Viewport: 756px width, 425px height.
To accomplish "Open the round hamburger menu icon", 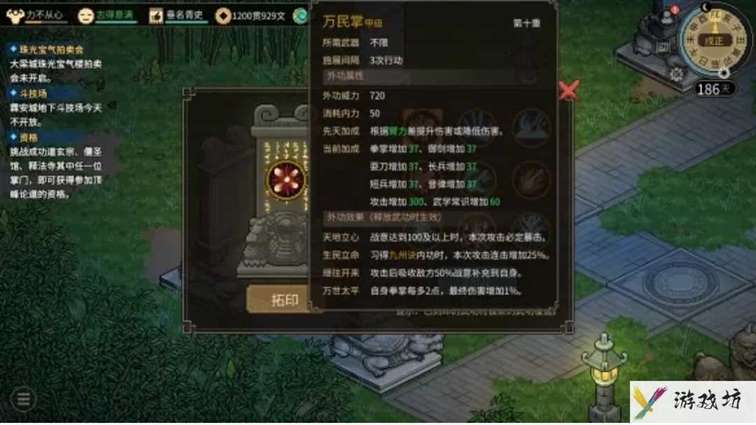I will pos(23,399).
